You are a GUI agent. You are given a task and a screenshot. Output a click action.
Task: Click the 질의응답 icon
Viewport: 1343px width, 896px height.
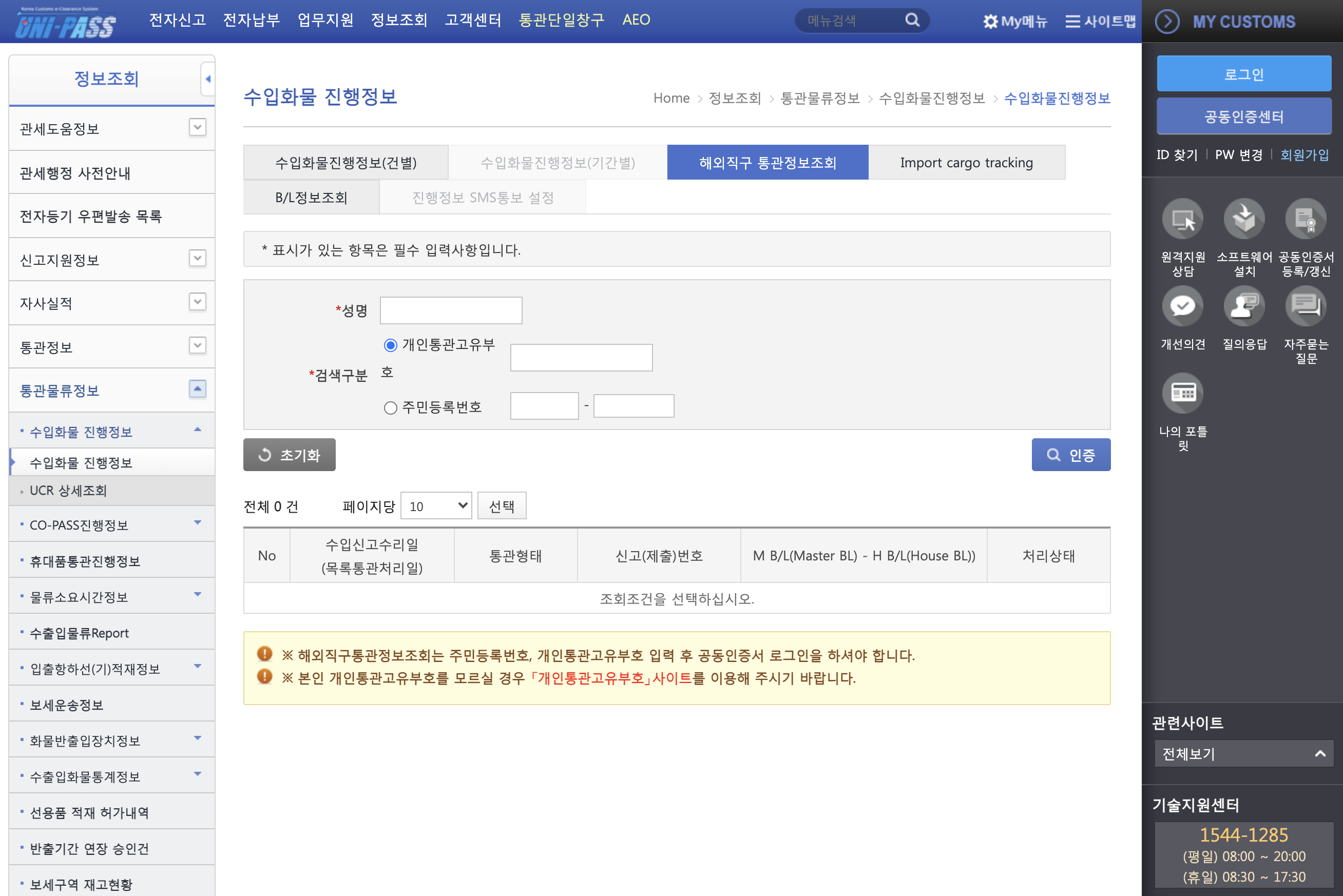(x=1243, y=306)
